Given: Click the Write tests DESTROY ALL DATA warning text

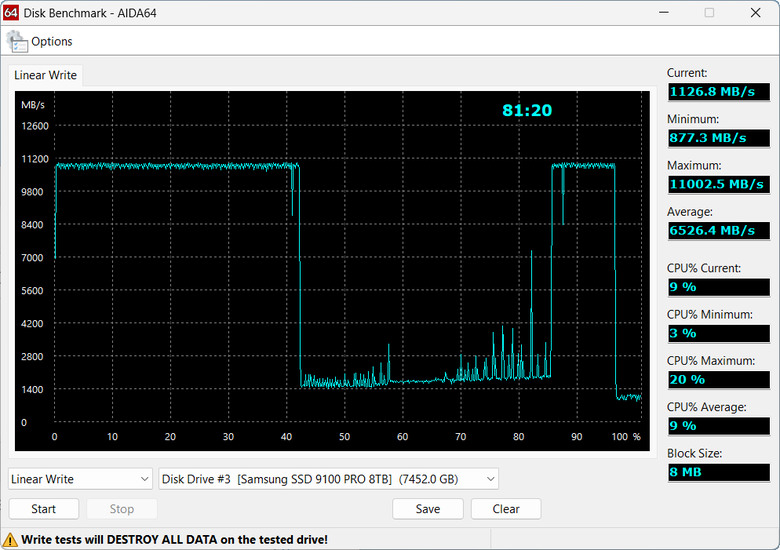Looking at the screenshot, I should click(174, 540).
